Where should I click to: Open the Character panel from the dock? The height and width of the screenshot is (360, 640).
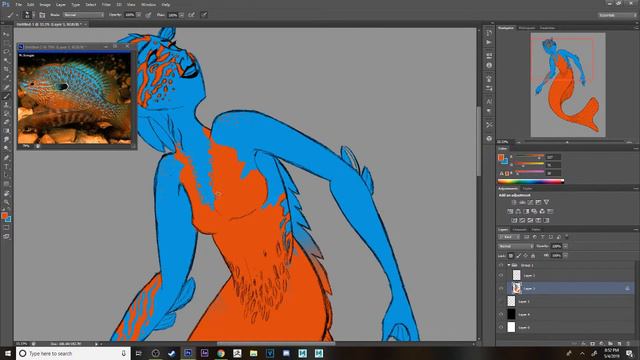pyautogui.click(x=489, y=101)
